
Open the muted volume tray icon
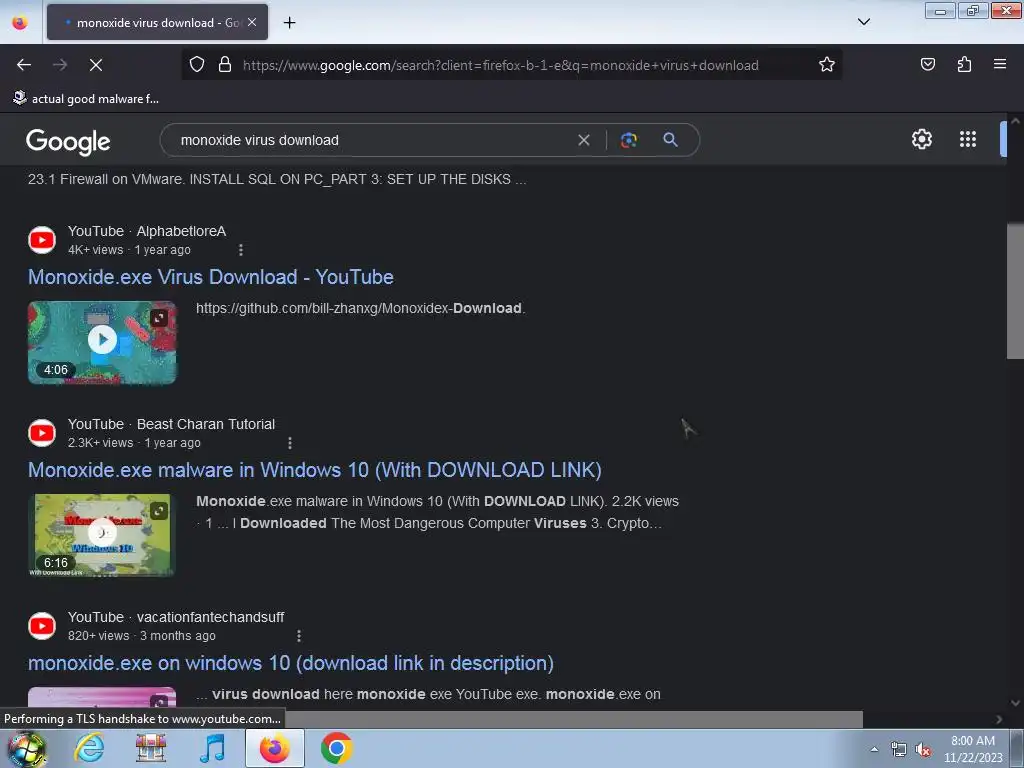pyautogui.click(x=923, y=750)
